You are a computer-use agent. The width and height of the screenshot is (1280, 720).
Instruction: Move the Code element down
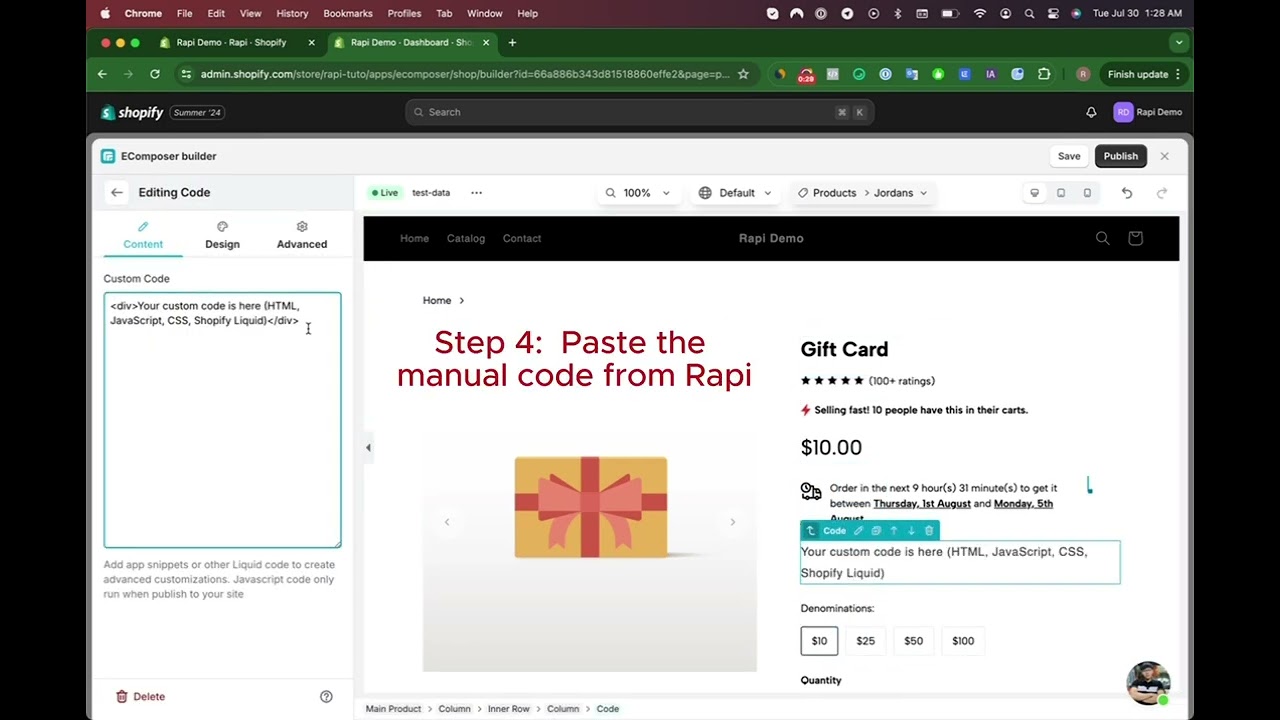pyautogui.click(x=911, y=531)
